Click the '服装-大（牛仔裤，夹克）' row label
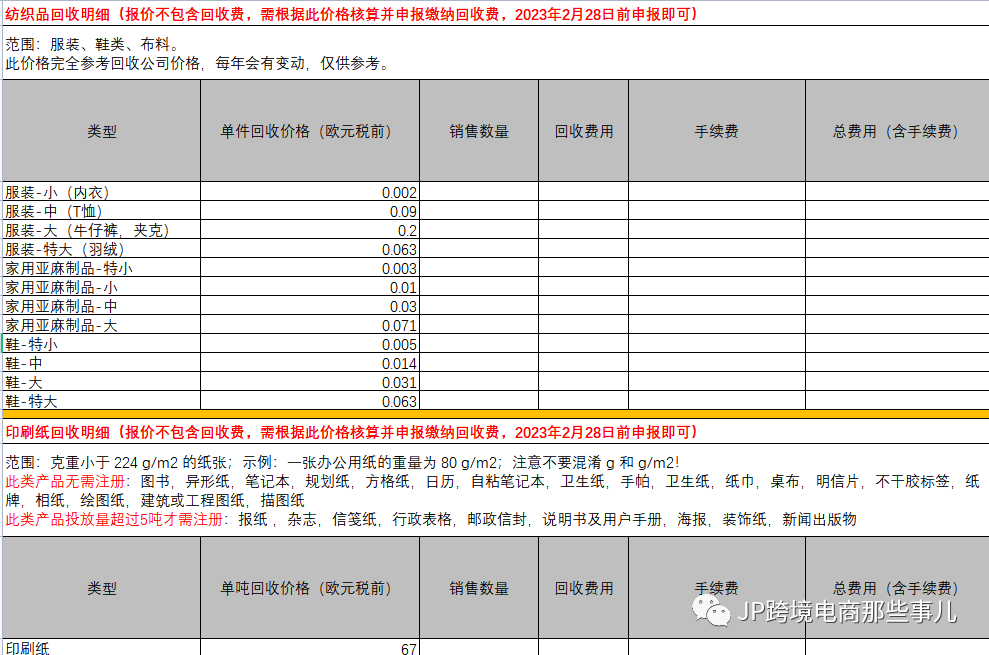This screenshot has width=989, height=655. 88,230
